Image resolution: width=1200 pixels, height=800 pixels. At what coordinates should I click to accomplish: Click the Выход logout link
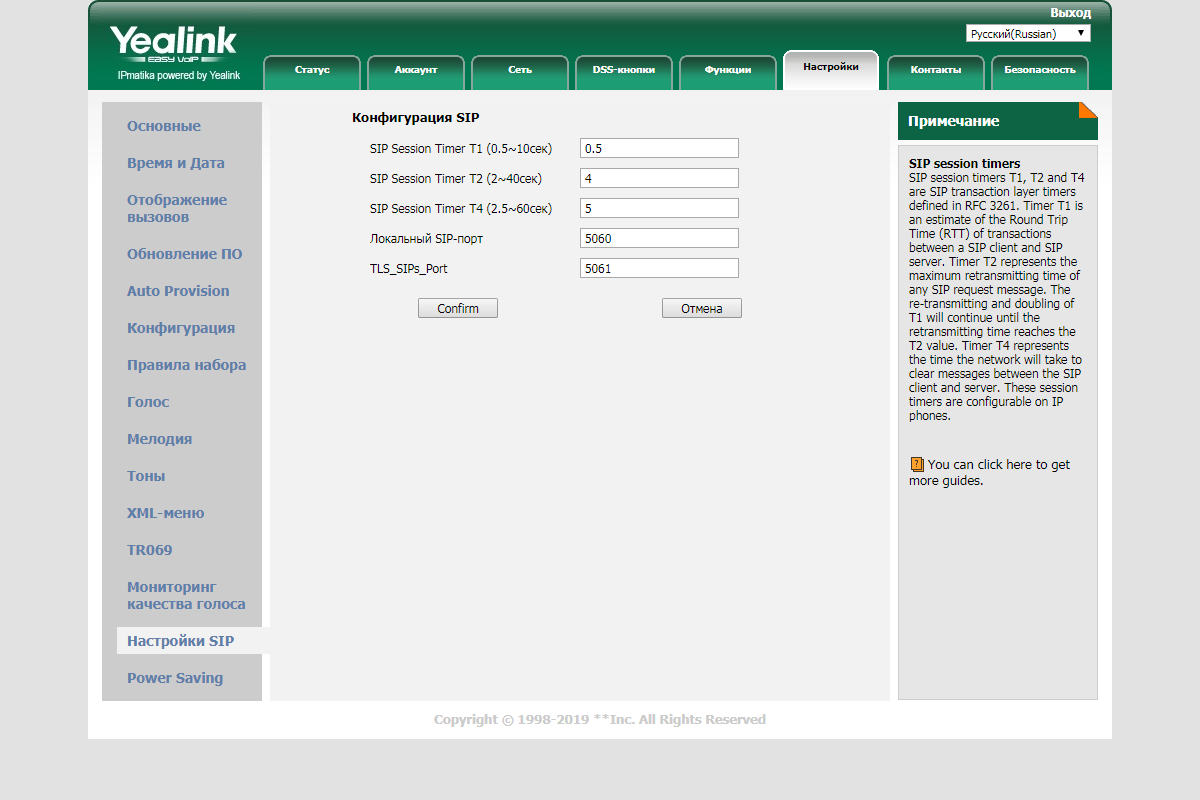click(1070, 12)
